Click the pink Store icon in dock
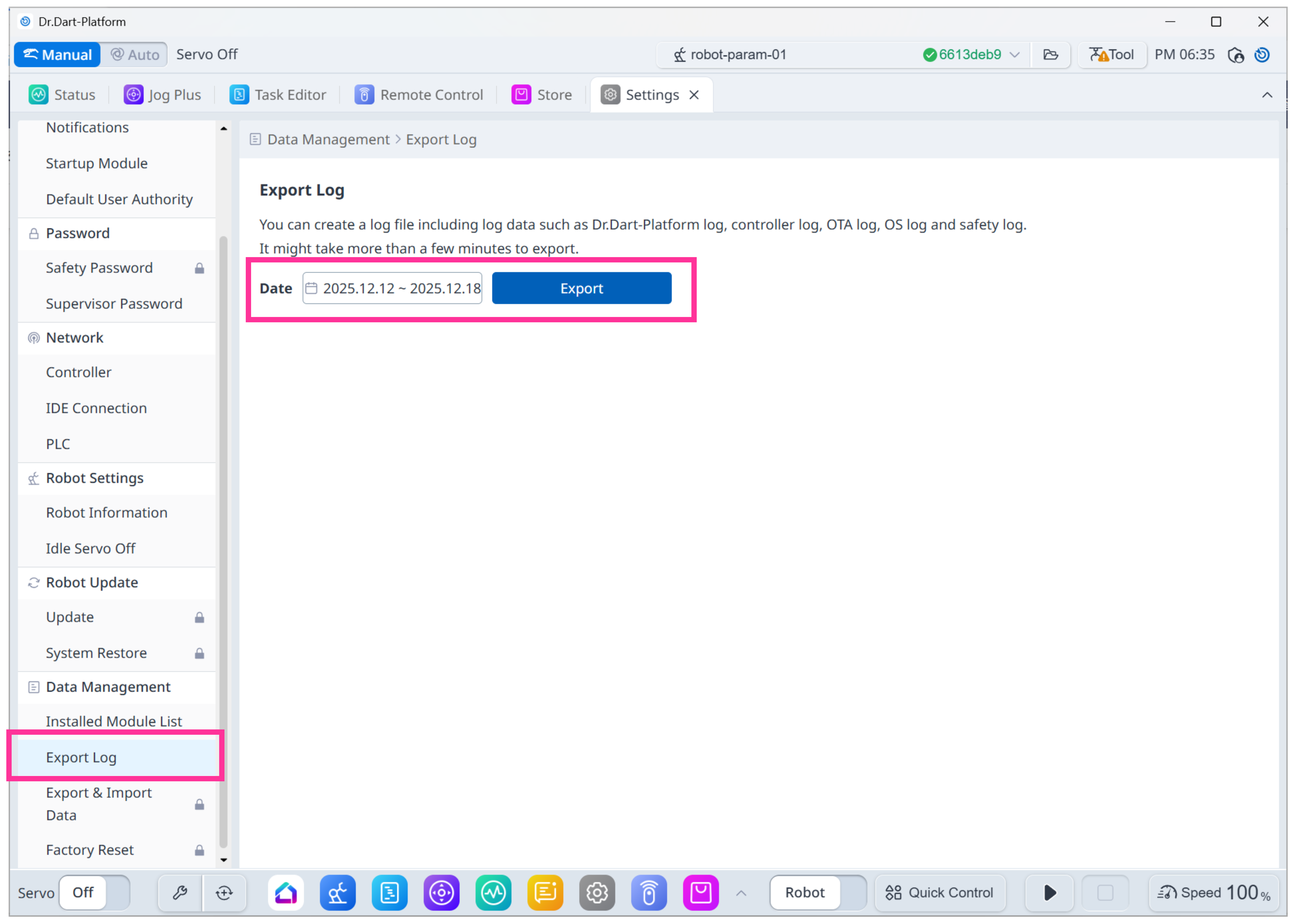This screenshot has height=924, width=1295. click(701, 892)
